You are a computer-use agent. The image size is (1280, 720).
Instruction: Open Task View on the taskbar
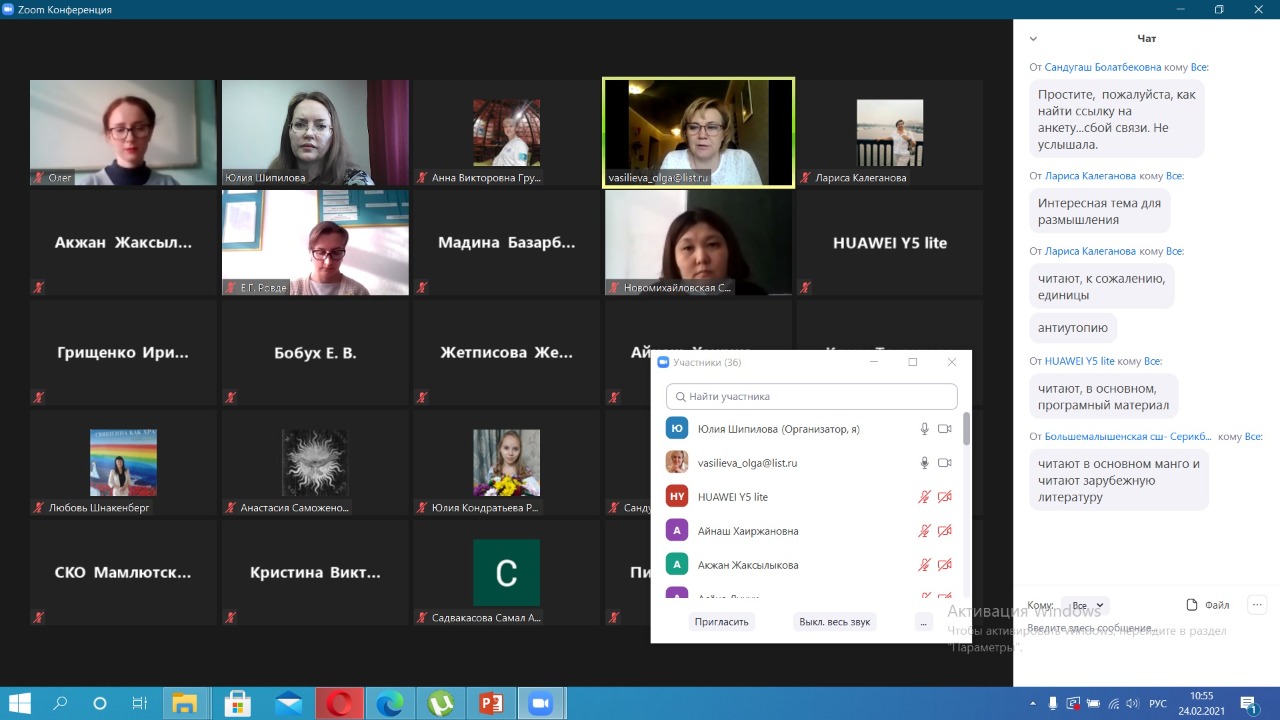pos(140,703)
